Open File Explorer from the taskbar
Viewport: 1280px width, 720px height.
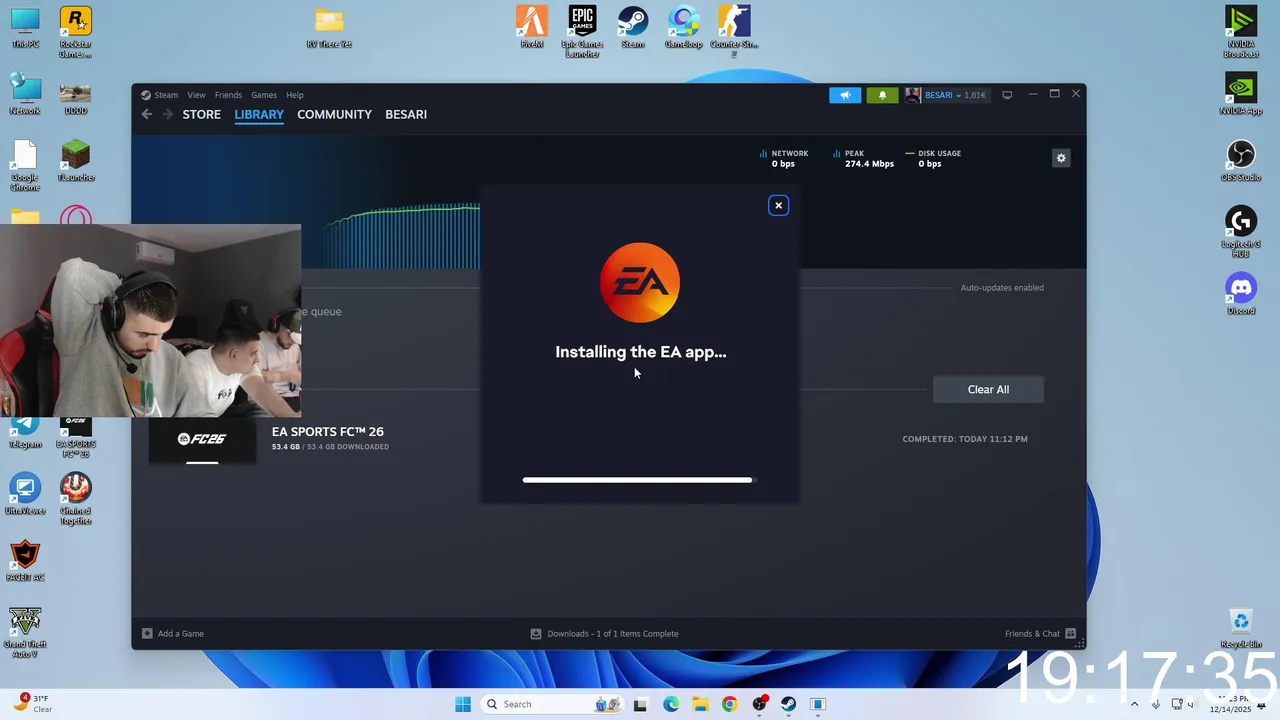click(700, 704)
